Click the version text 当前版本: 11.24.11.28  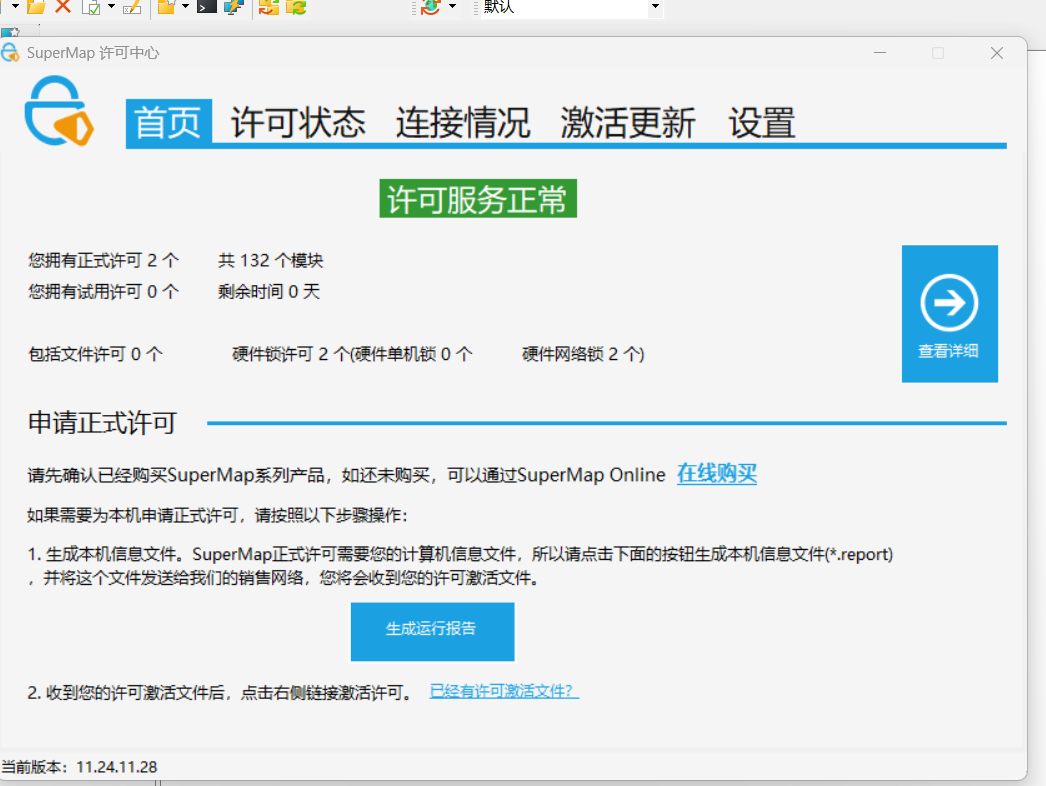[79, 767]
